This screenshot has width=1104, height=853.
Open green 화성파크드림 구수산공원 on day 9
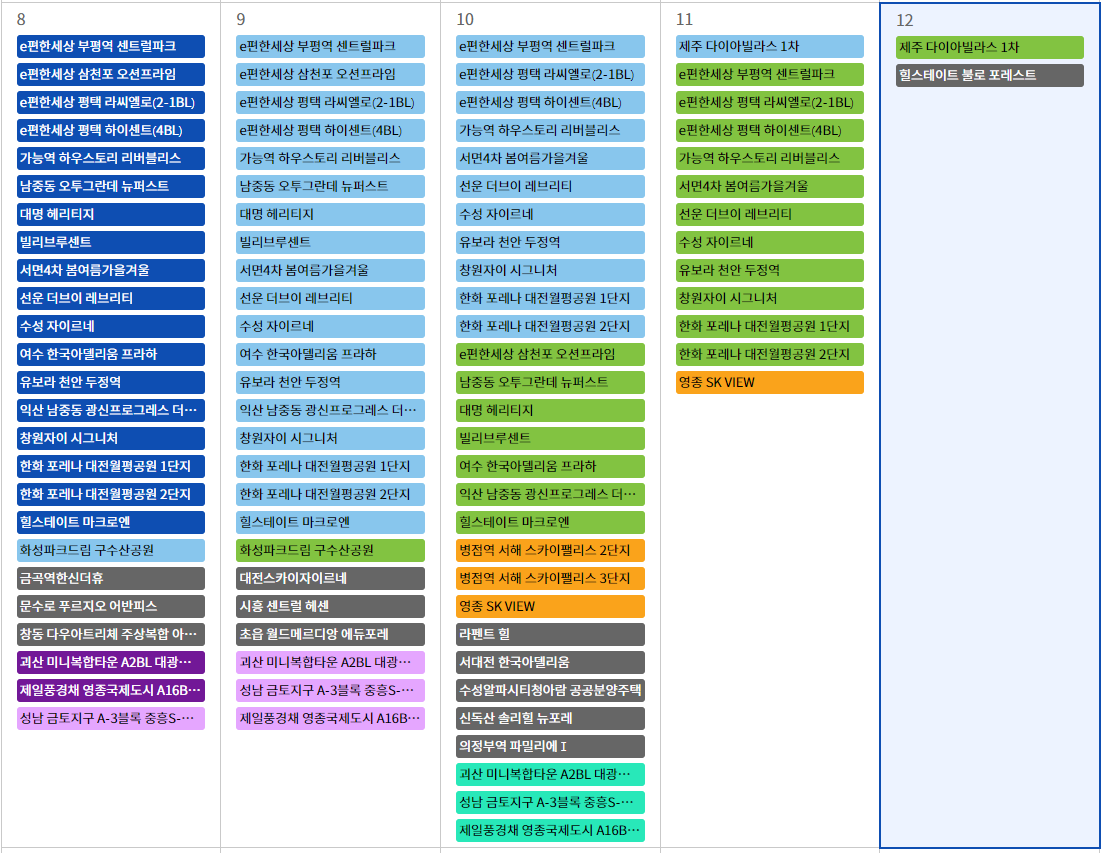coord(330,550)
